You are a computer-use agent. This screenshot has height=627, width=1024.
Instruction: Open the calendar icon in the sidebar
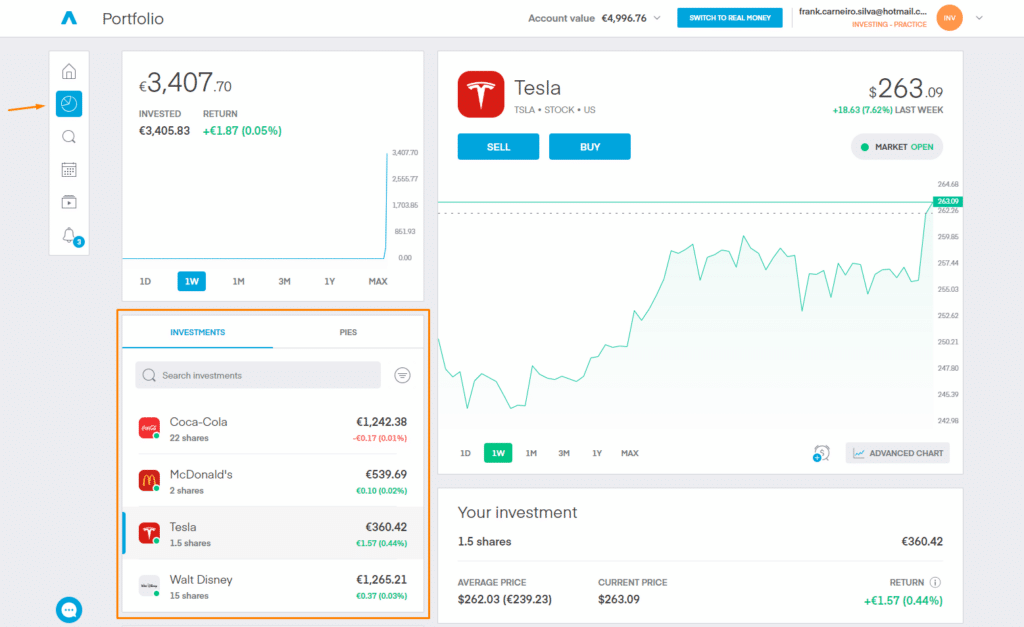pos(68,169)
